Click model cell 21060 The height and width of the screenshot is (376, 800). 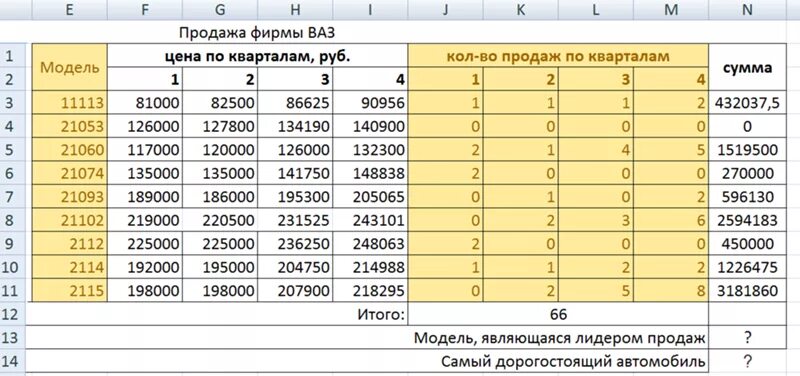coord(69,150)
